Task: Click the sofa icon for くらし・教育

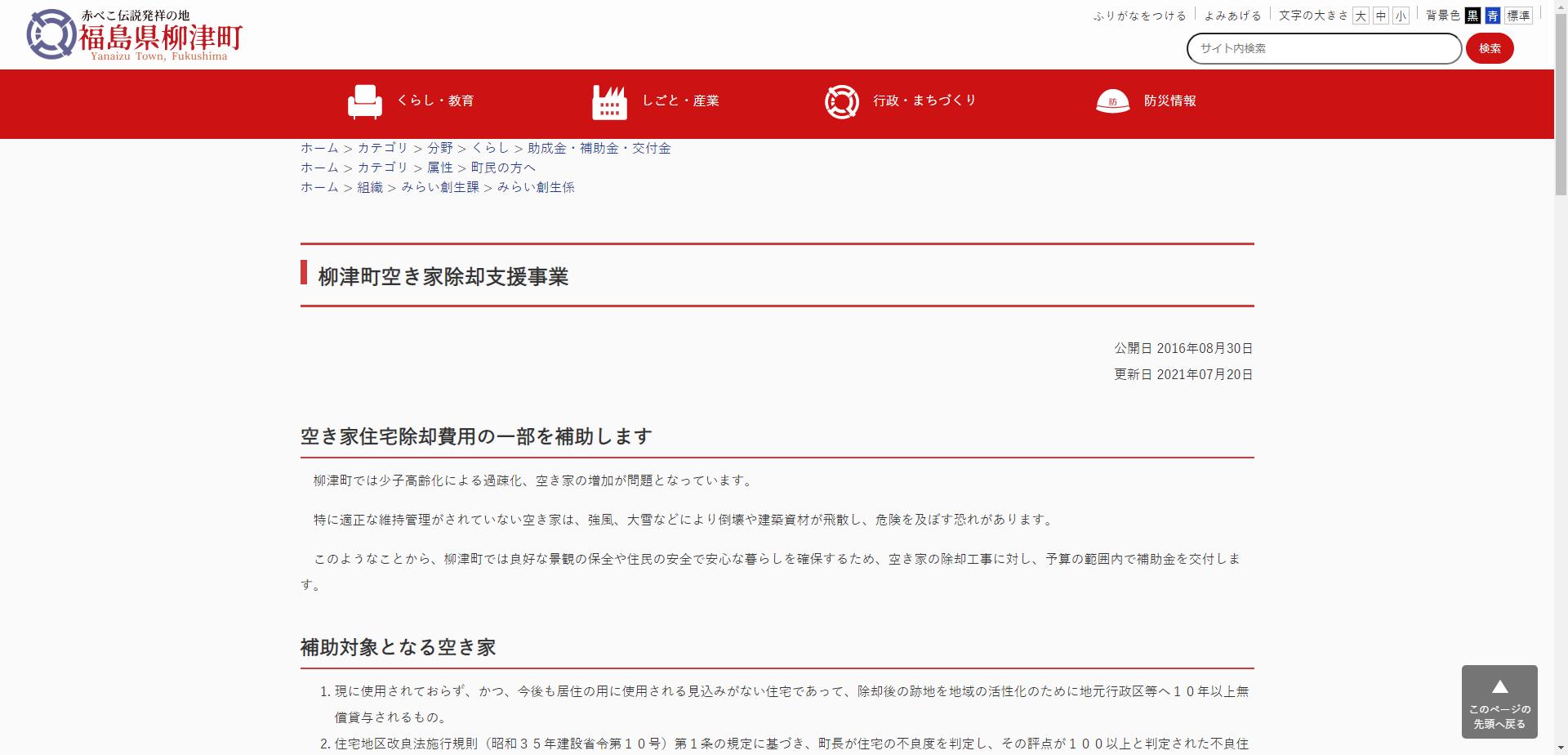Action: point(364,101)
